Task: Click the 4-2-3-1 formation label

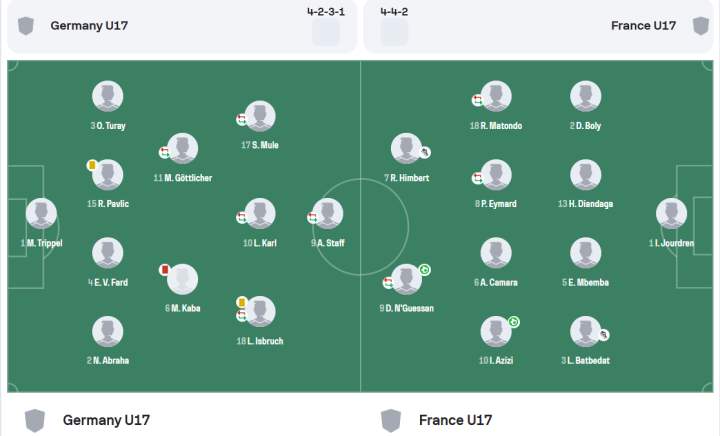Action: 327,13
